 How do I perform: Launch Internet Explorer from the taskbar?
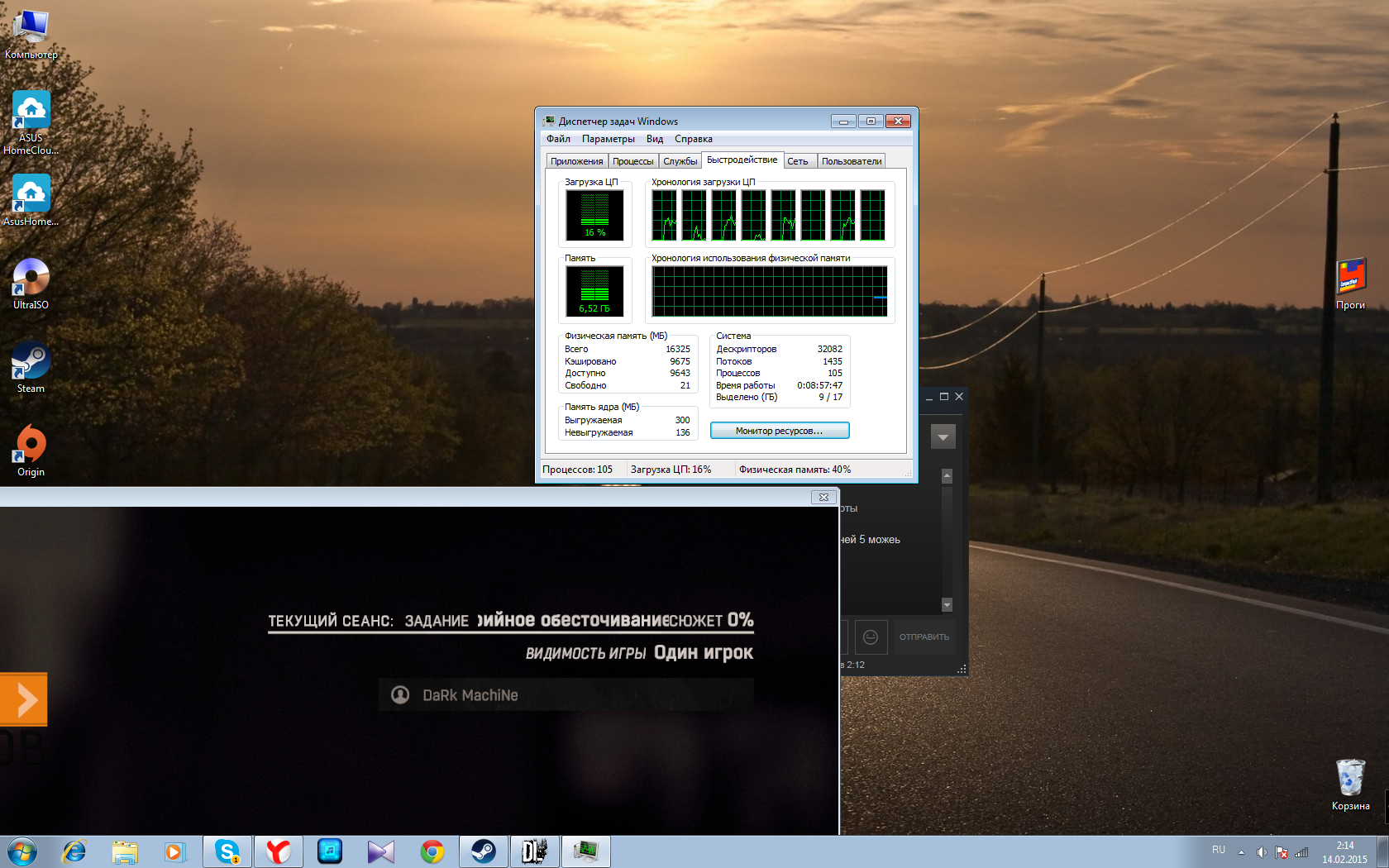(74, 851)
